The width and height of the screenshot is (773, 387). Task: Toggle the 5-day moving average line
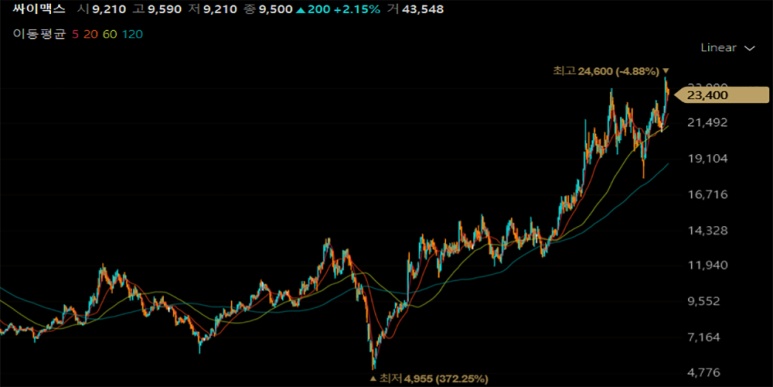click(x=75, y=34)
